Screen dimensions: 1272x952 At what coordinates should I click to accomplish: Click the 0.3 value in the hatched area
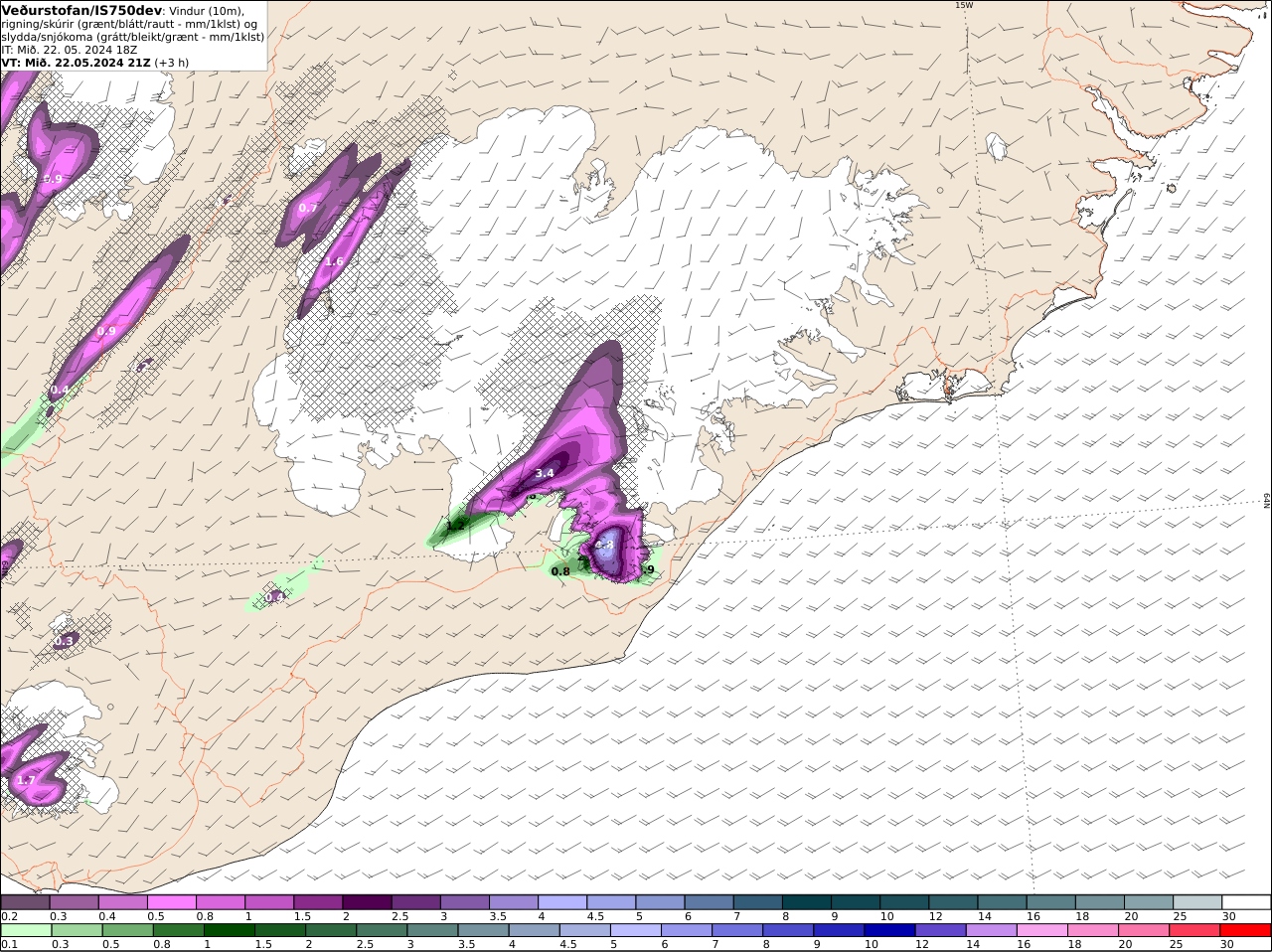64,641
